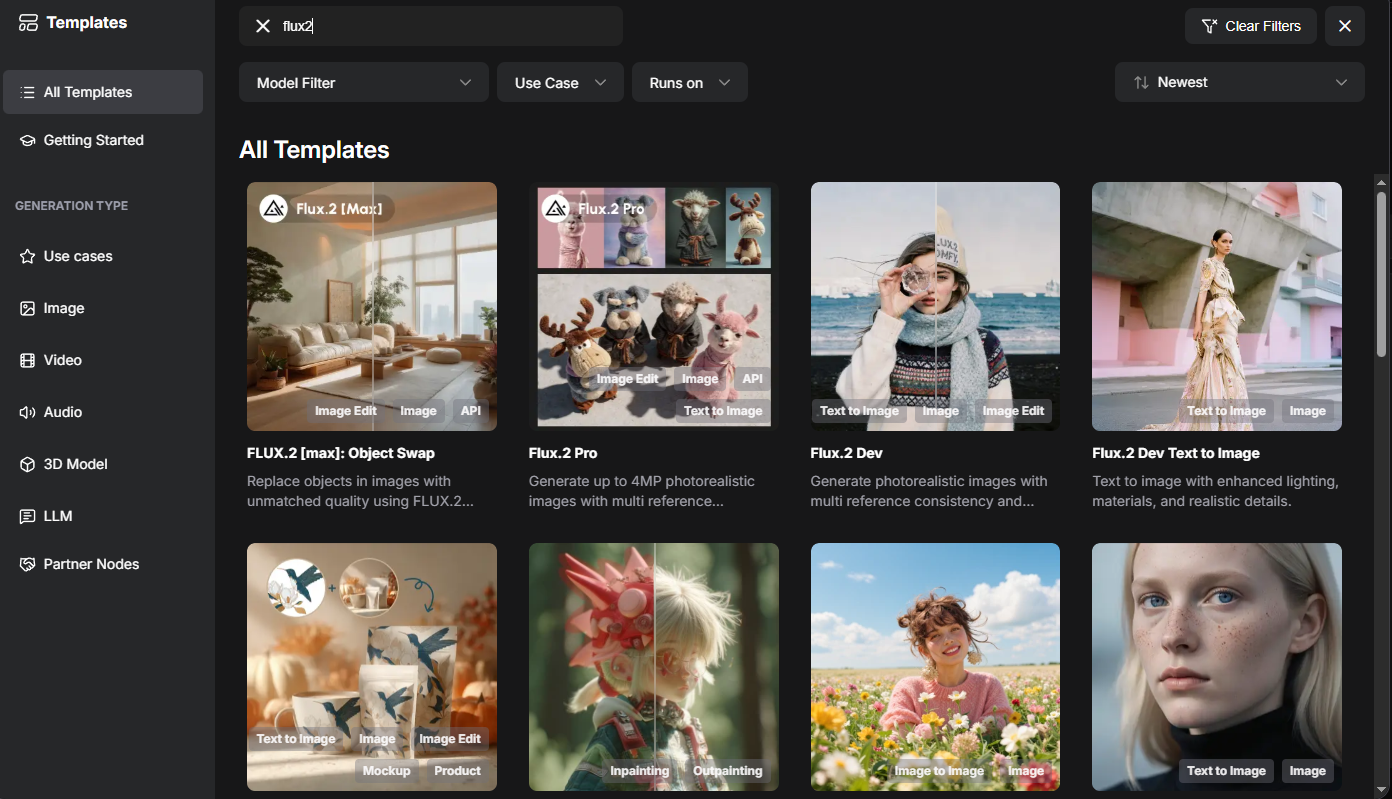This screenshot has height=799, width=1392.
Task: Click the Mockup tag on the packaging card
Action: 387,771
